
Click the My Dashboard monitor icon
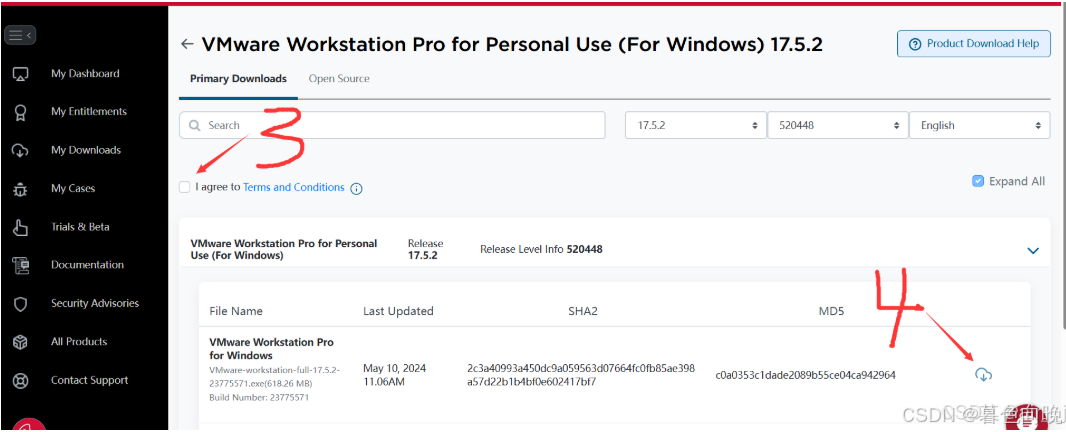[20, 73]
